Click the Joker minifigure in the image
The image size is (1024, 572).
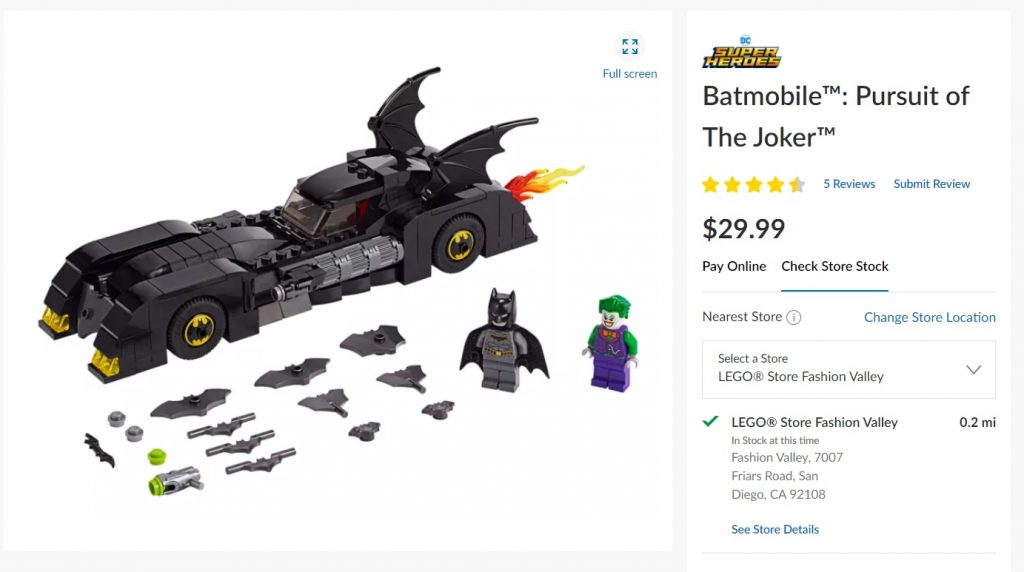[611, 343]
